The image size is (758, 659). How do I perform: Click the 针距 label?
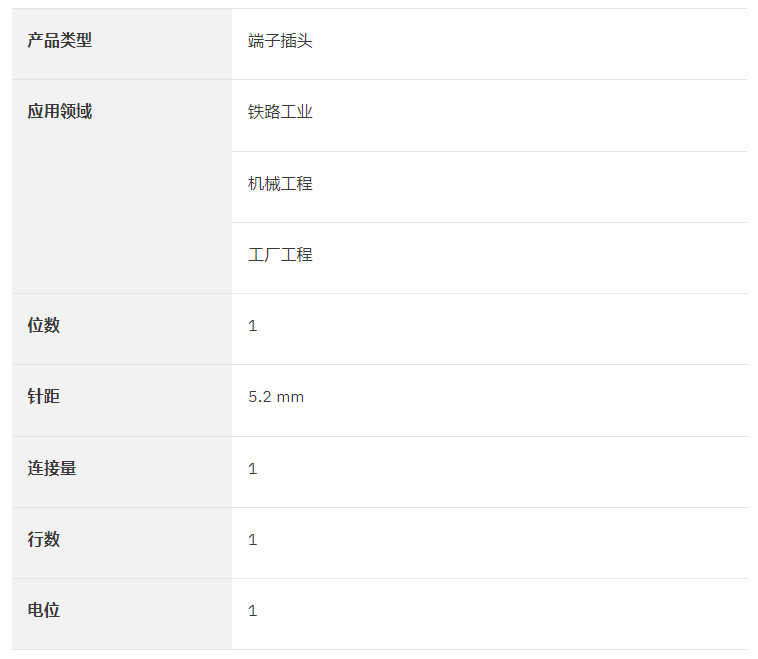[x=44, y=396]
